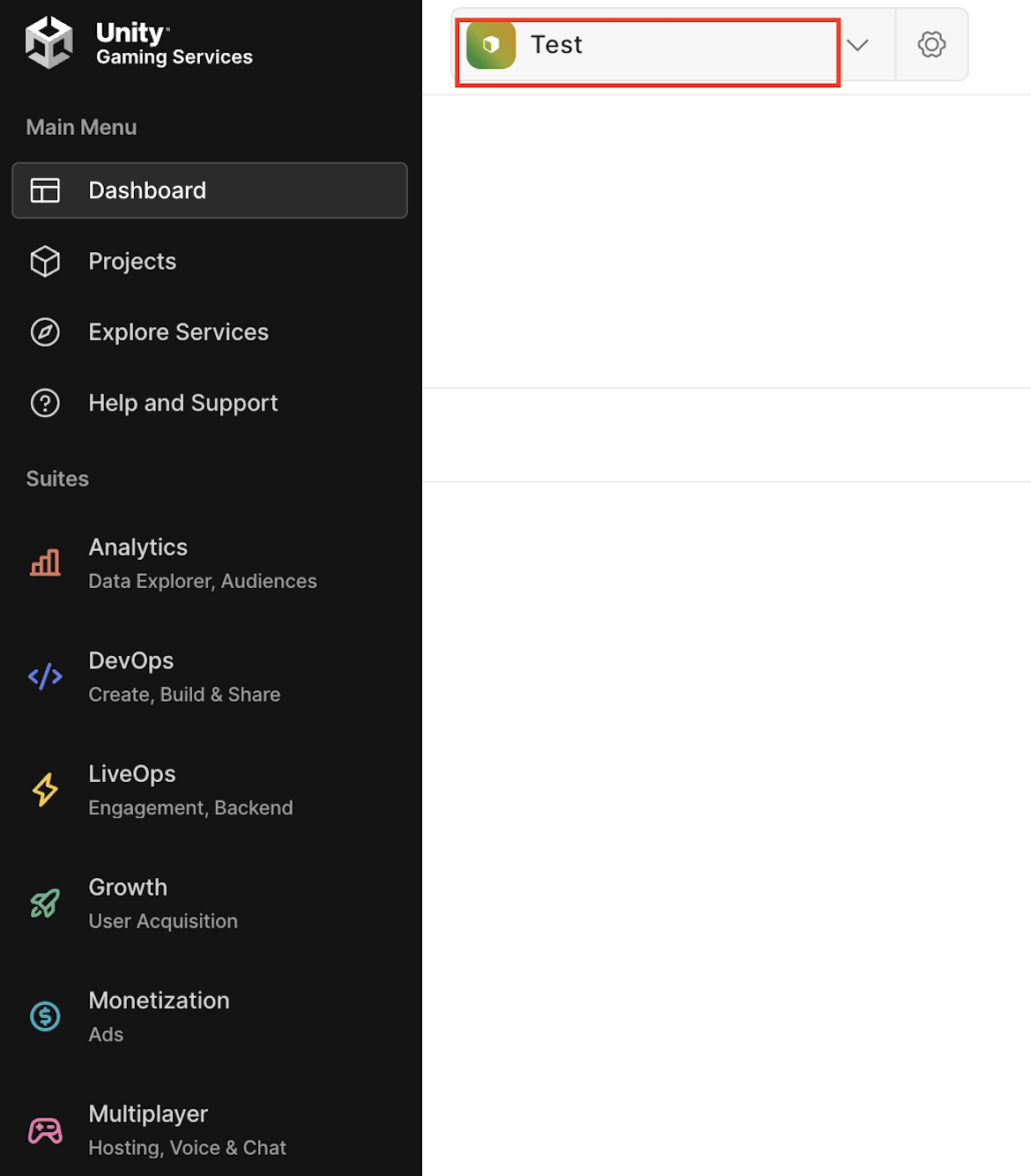Open the Analytics suite
This screenshot has width=1031, height=1176.
tap(210, 563)
